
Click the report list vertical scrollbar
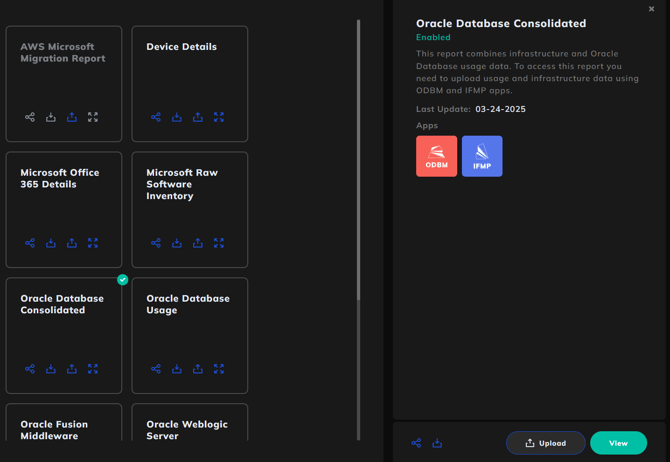coord(359,160)
